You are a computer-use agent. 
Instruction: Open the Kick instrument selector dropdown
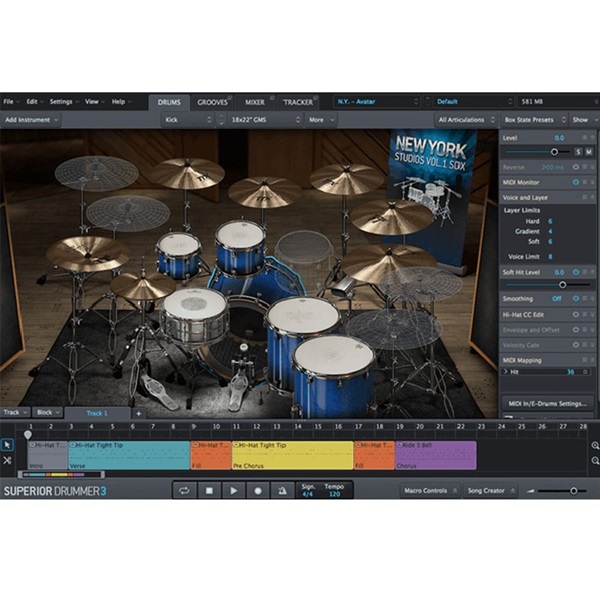point(188,120)
